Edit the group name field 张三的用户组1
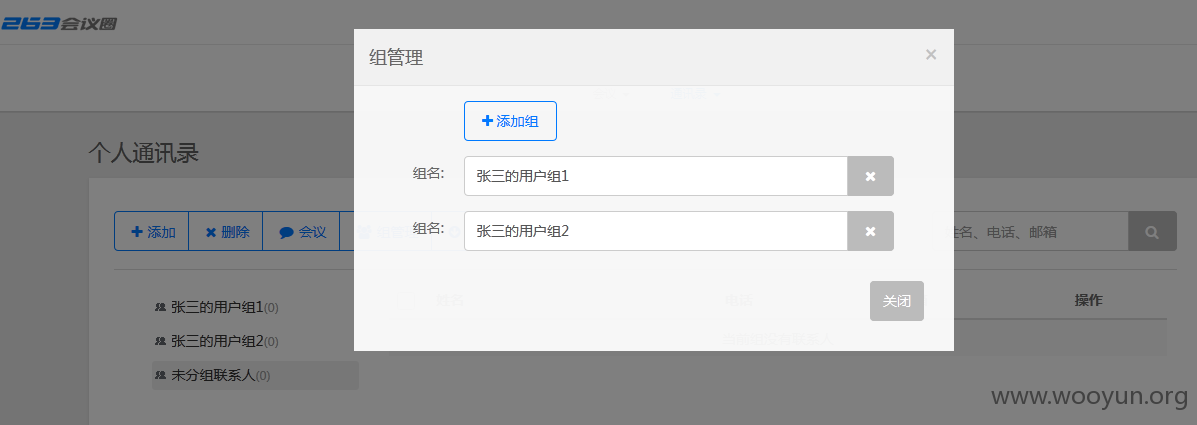The height and width of the screenshot is (425, 1197). point(656,176)
